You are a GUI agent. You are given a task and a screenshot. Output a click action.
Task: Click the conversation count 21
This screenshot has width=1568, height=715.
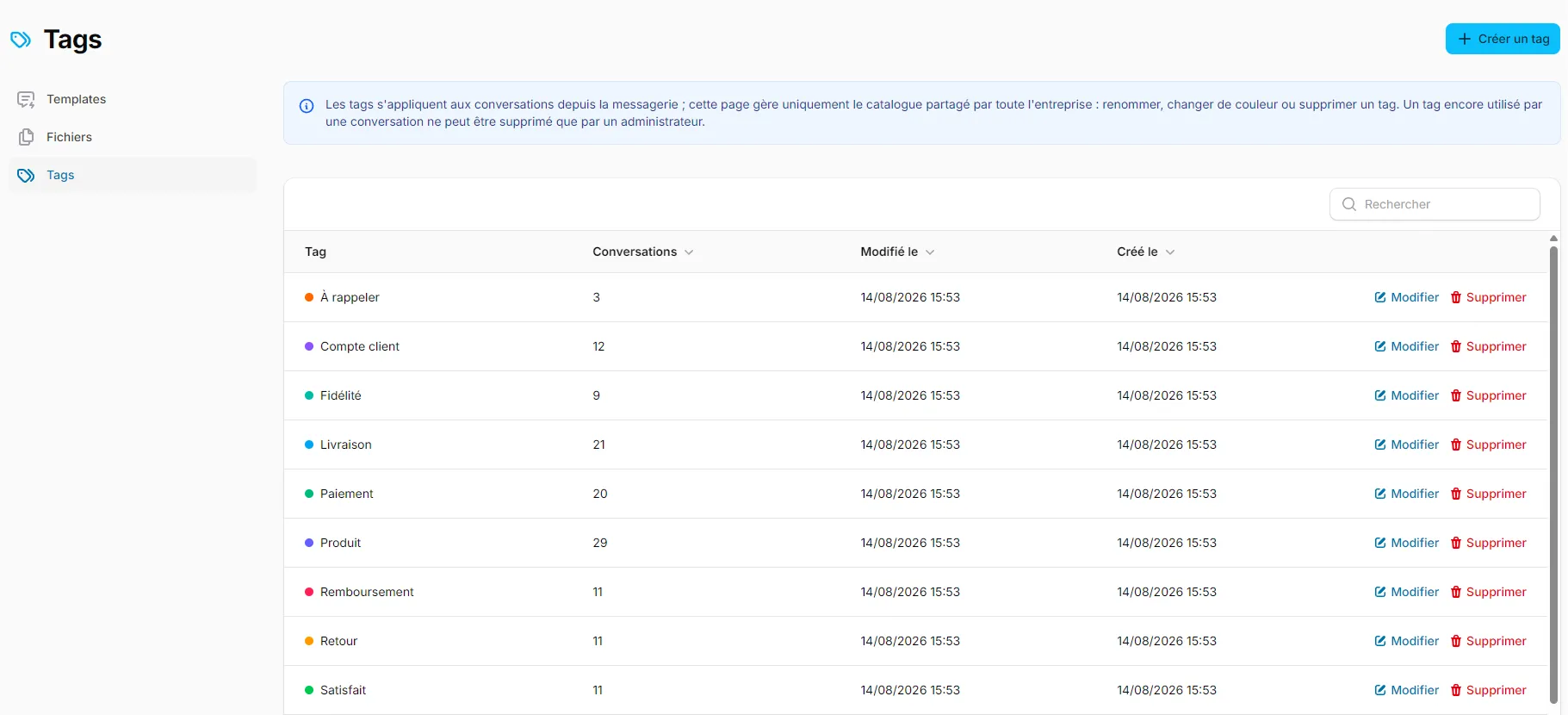pyautogui.click(x=599, y=445)
